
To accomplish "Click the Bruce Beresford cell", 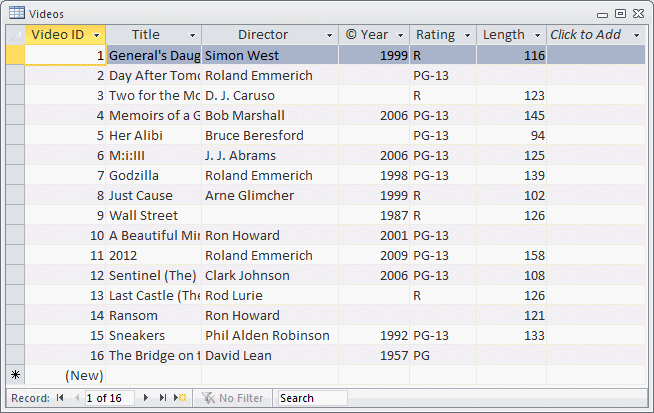I will (x=270, y=135).
